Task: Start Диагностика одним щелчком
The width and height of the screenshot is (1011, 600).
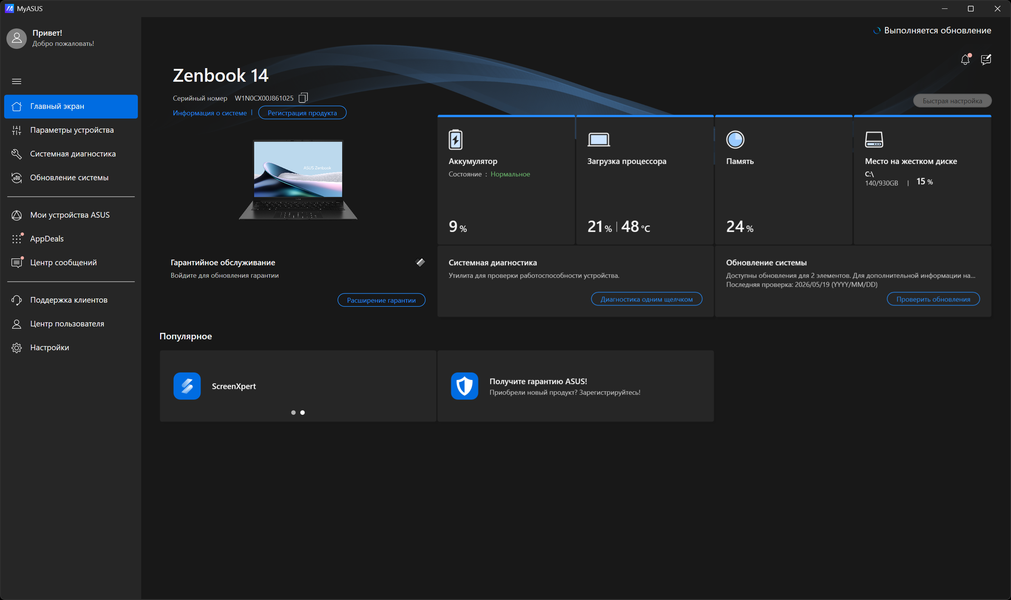Action: (647, 299)
